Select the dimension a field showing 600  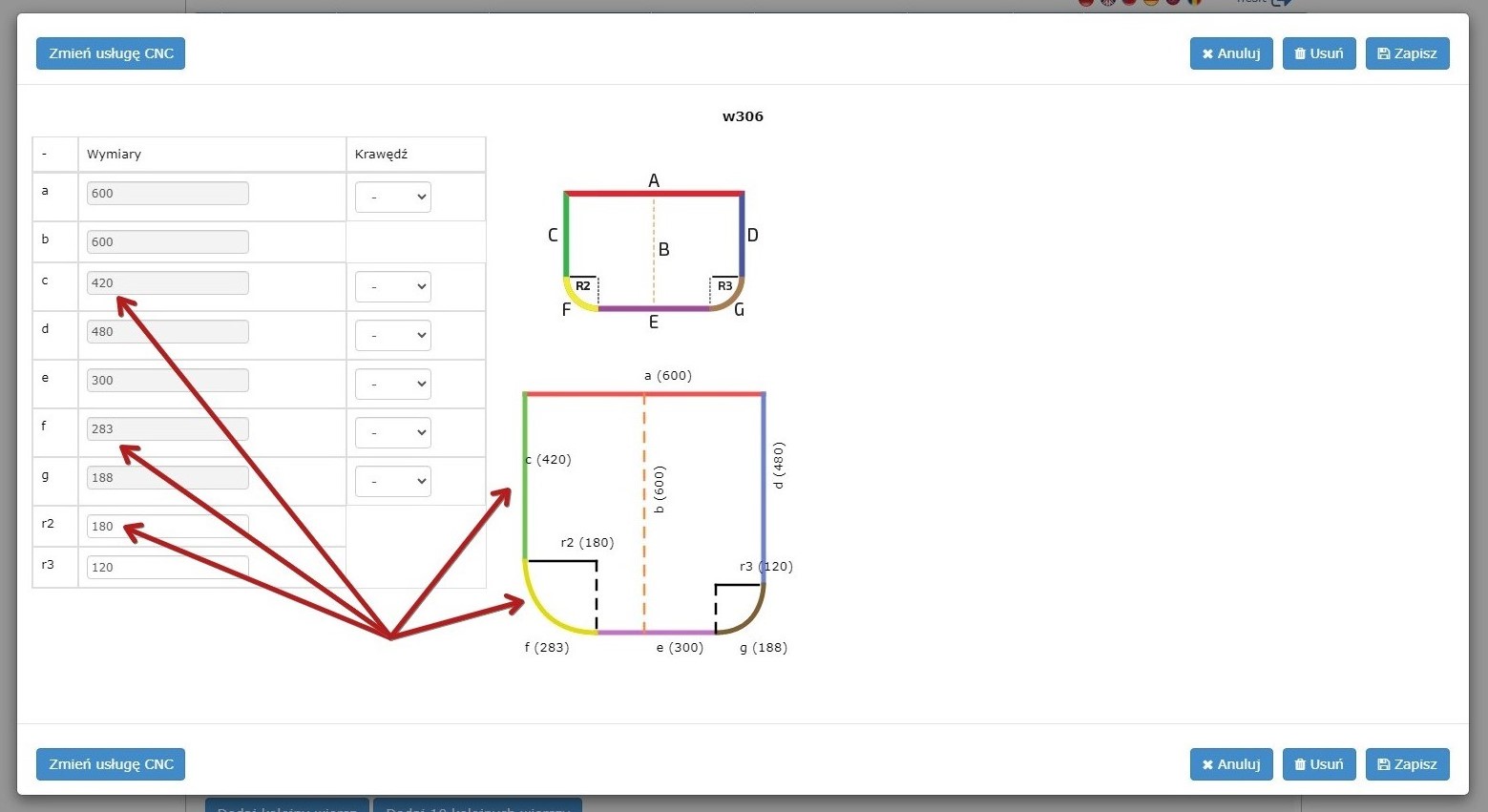[x=167, y=194]
